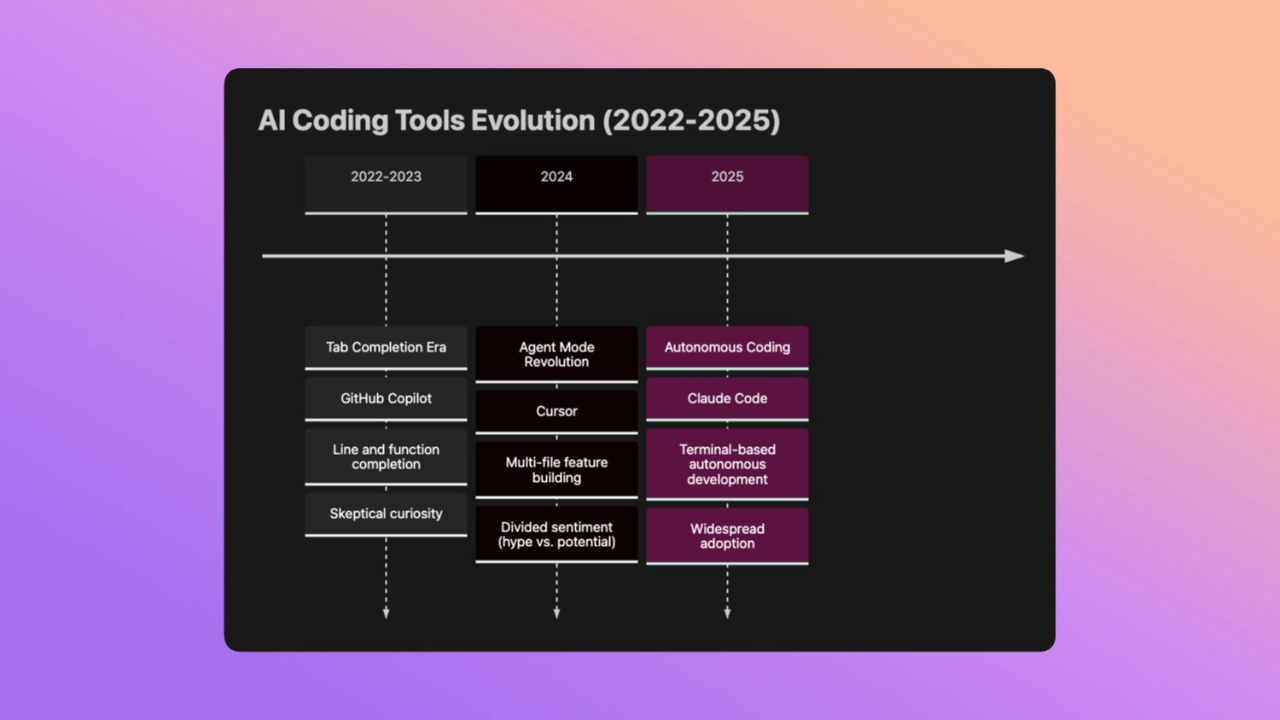The width and height of the screenshot is (1280, 720).
Task: Select the Line and function completion box
Action: tap(385, 457)
